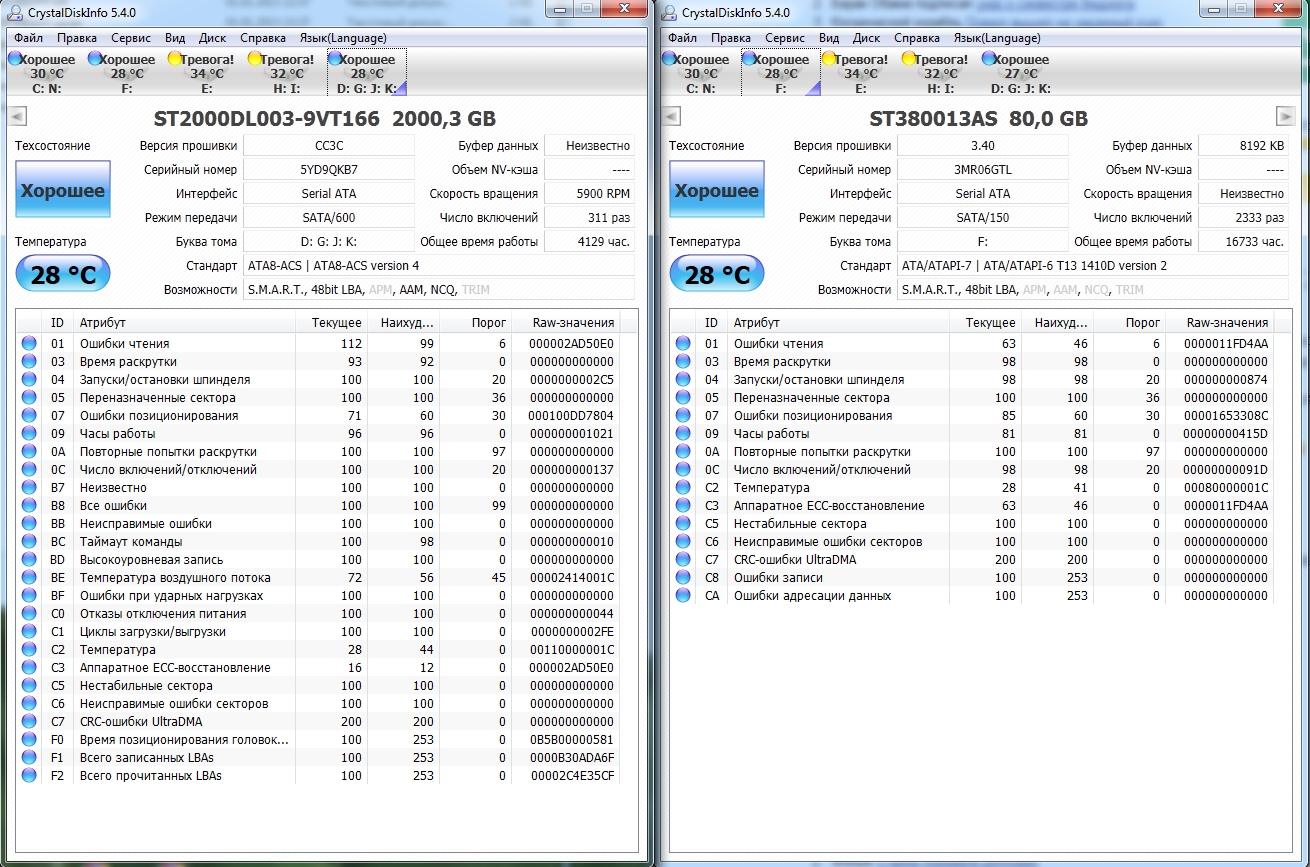Viewport: 1310px width, 867px height.
Task: Click status orb of Циклы загрузки/выгрузки row
Action: [x=29, y=632]
